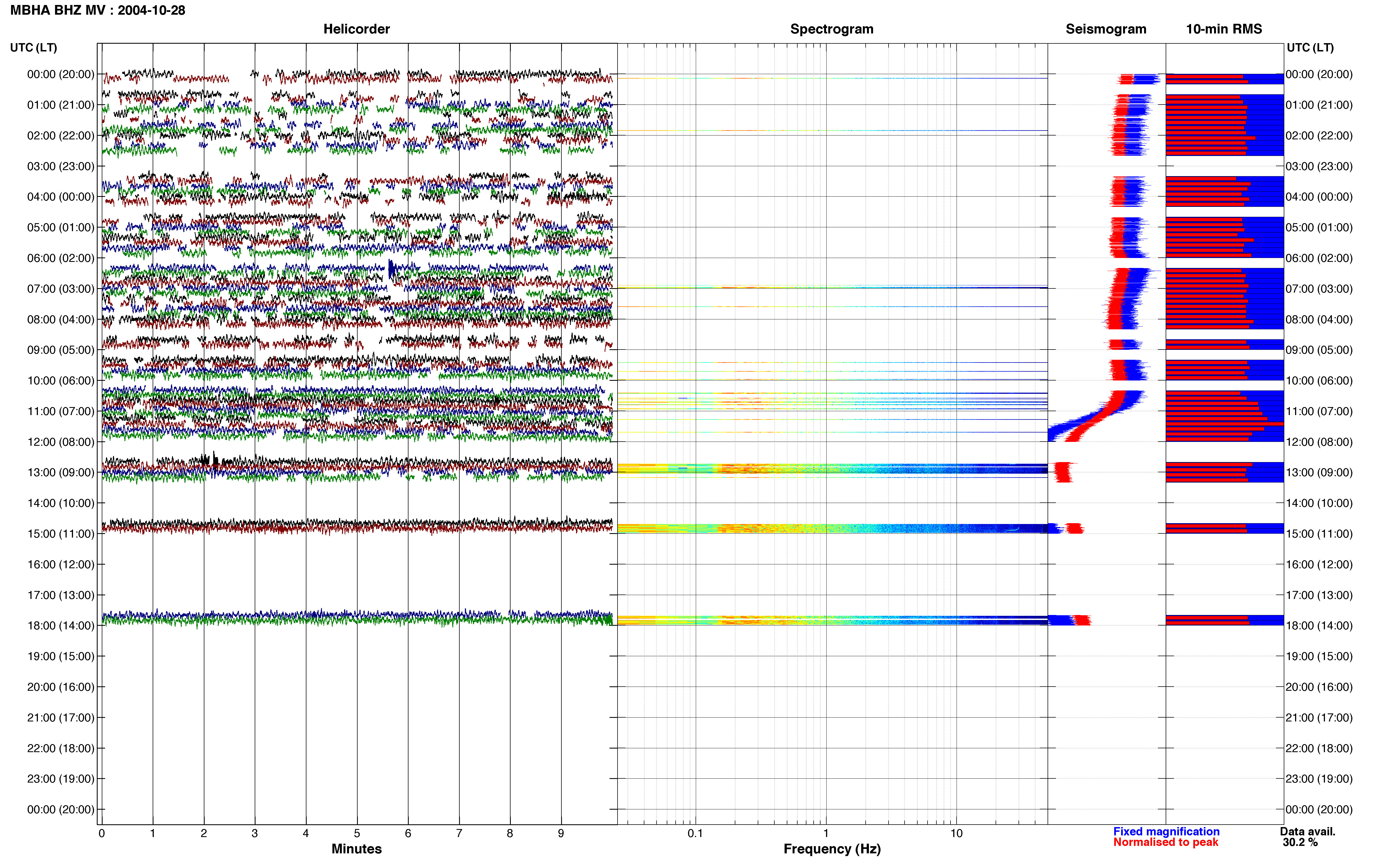
Task: Click left time label '04:00 (00:00)'
Action: pos(61,197)
